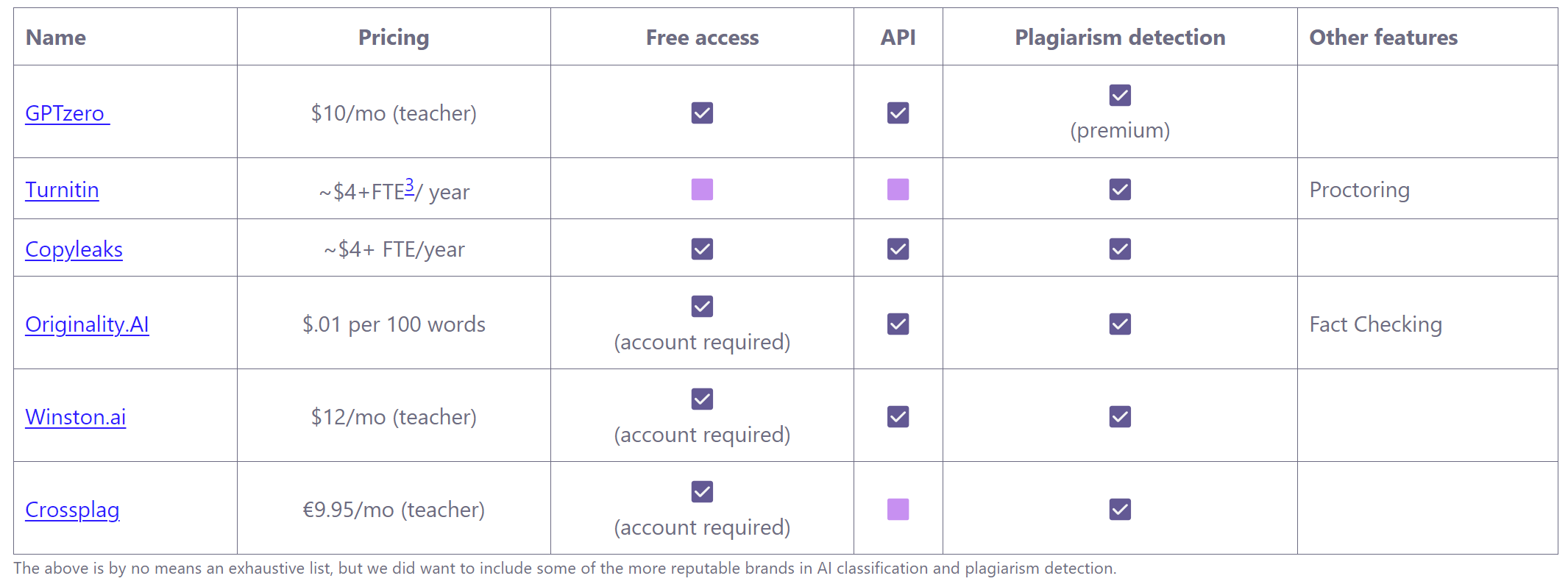Viewport: 1568px width, 584px height.
Task: Click Turnitin's empty free access box
Action: (702, 189)
